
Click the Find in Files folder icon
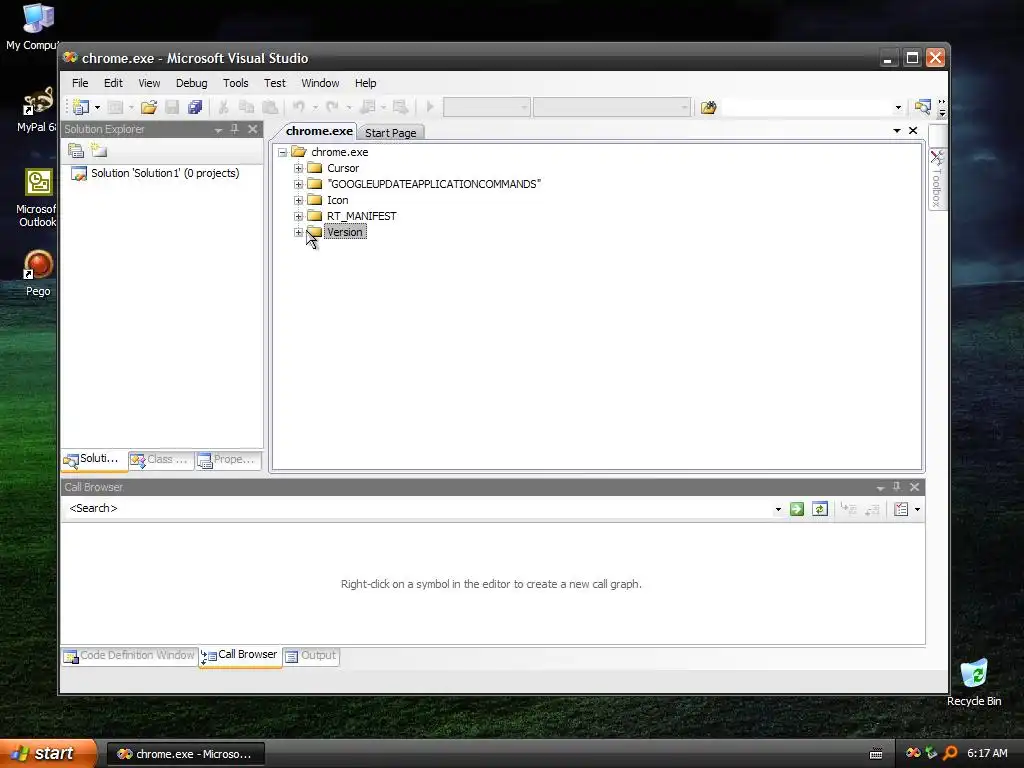coord(708,107)
